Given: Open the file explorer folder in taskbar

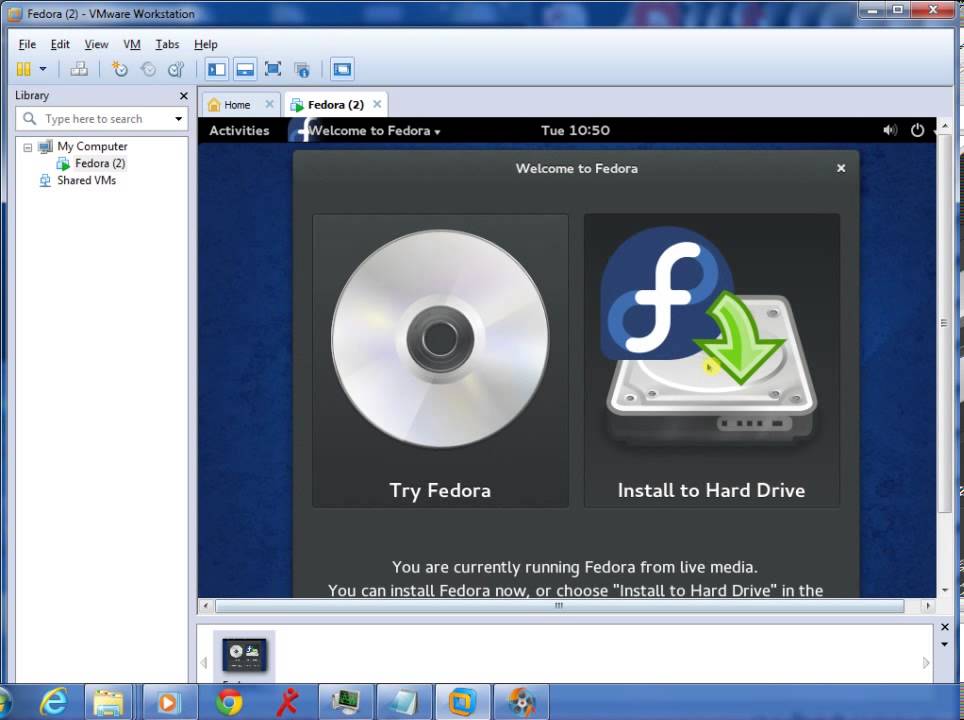Looking at the screenshot, I should (109, 702).
